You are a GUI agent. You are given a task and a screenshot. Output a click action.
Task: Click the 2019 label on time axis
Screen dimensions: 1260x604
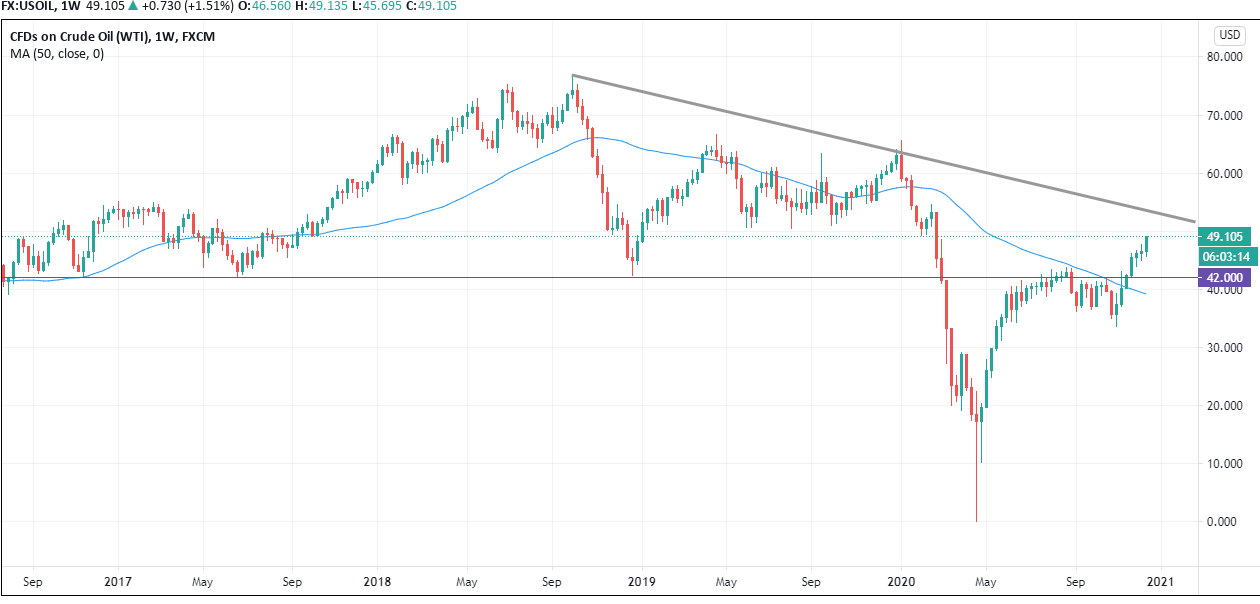pos(641,580)
